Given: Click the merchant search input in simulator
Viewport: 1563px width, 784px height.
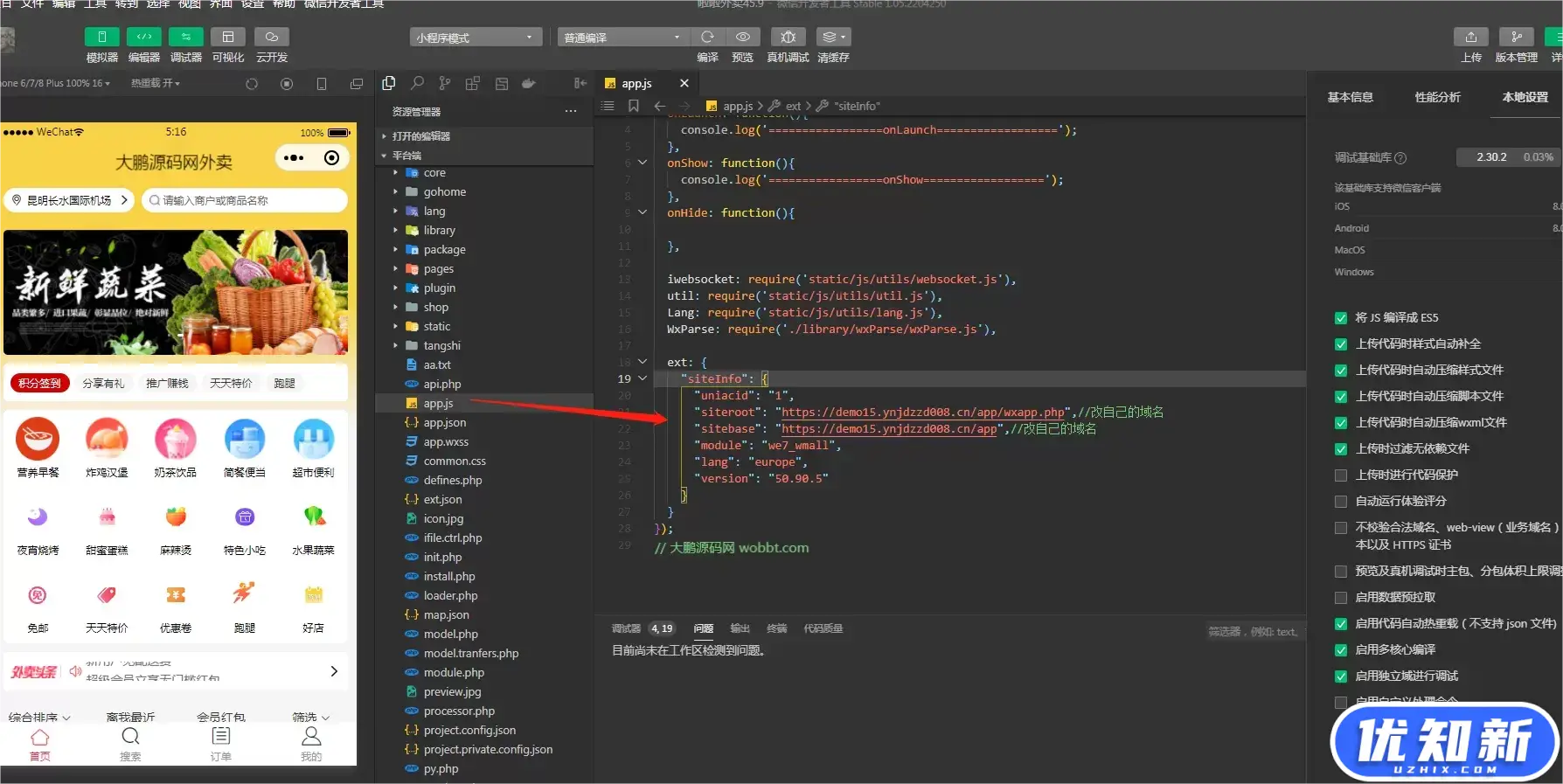Looking at the screenshot, I should pyautogui.click(x=245, y=200).
